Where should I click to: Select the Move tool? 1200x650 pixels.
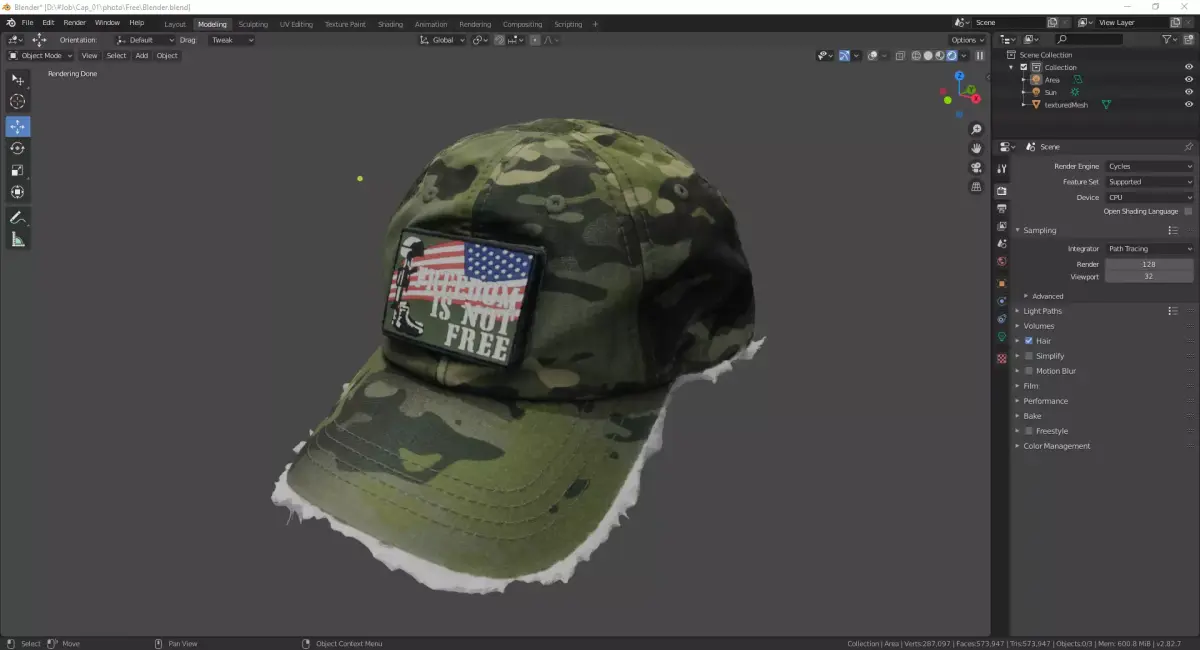(18, 126)
